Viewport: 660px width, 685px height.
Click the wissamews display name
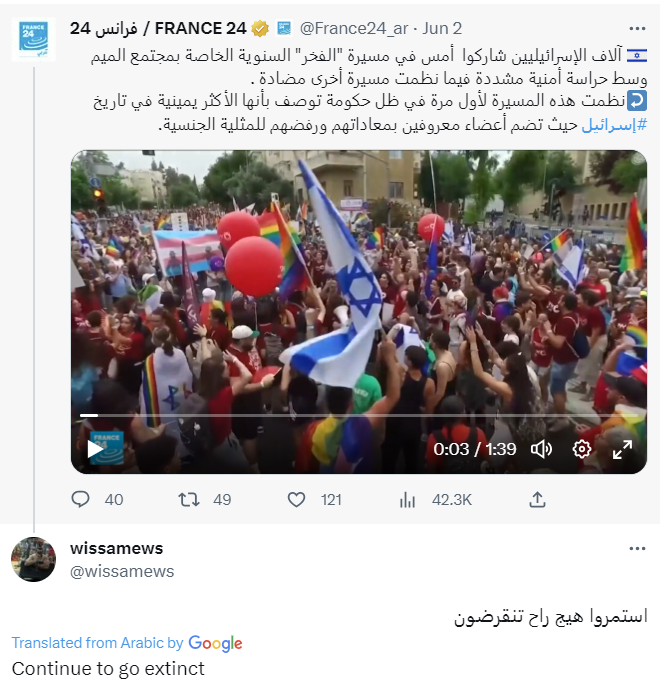point(117,548)
